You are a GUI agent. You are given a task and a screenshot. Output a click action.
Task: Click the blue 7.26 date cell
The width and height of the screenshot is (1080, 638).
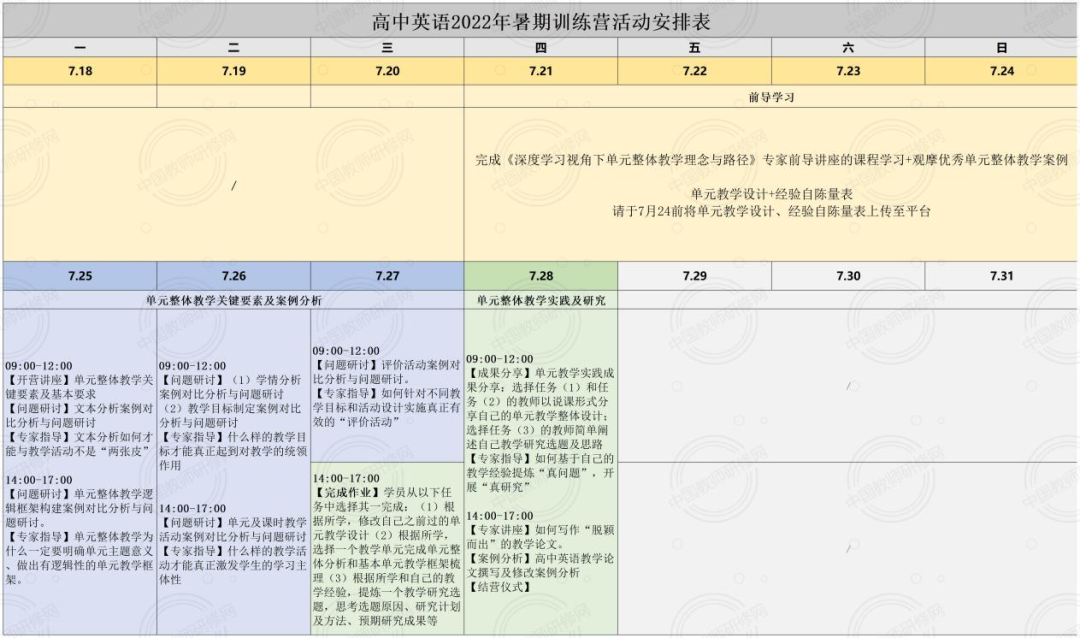pyautogui.click(x=234, y=276)
